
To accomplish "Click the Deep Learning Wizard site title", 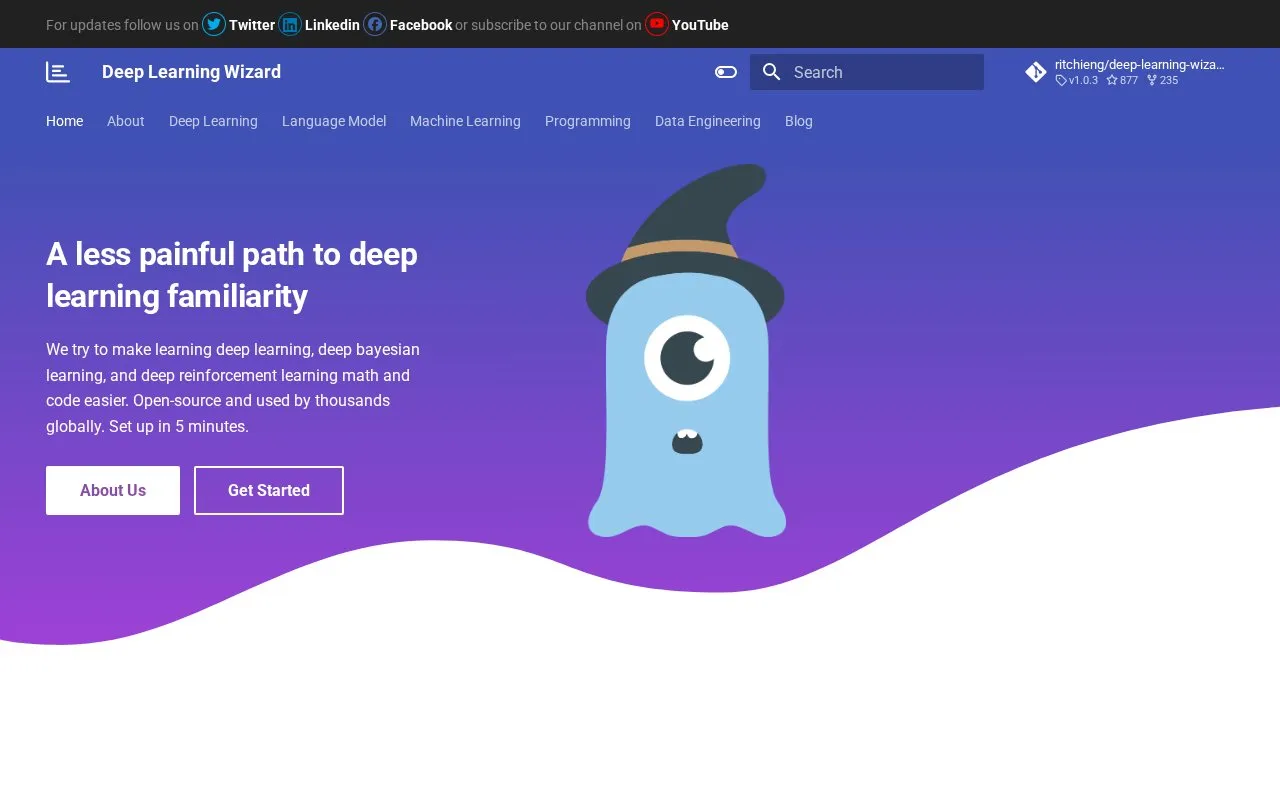I will click(191, 72).
